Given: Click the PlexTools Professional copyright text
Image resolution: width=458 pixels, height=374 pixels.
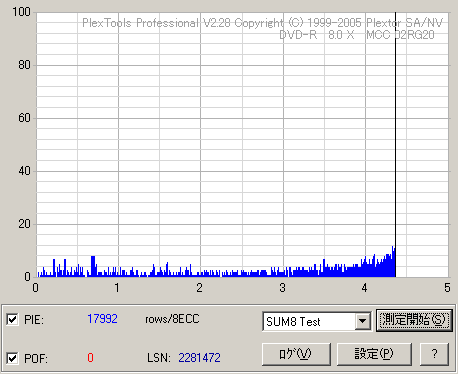Looking at the screenshot, I should [262, 23].
